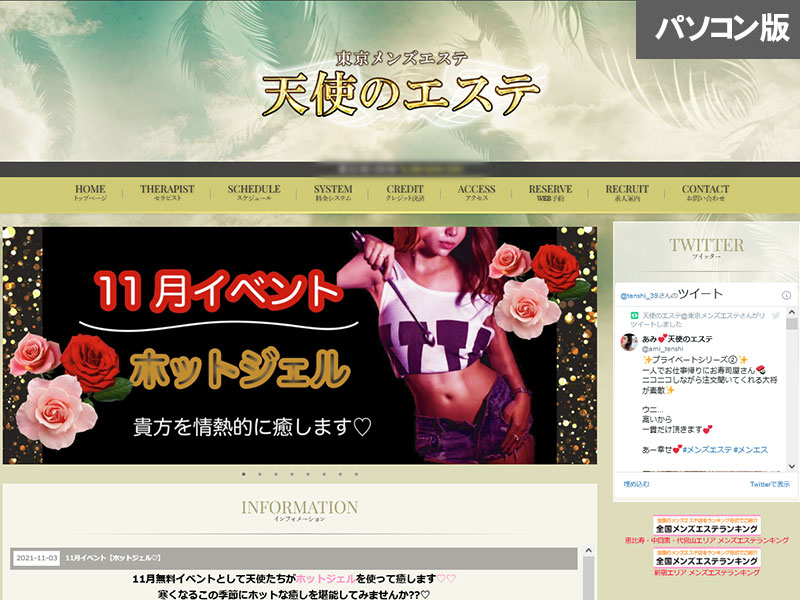Select the fourth carousel dot indicator

pos(291,474)
